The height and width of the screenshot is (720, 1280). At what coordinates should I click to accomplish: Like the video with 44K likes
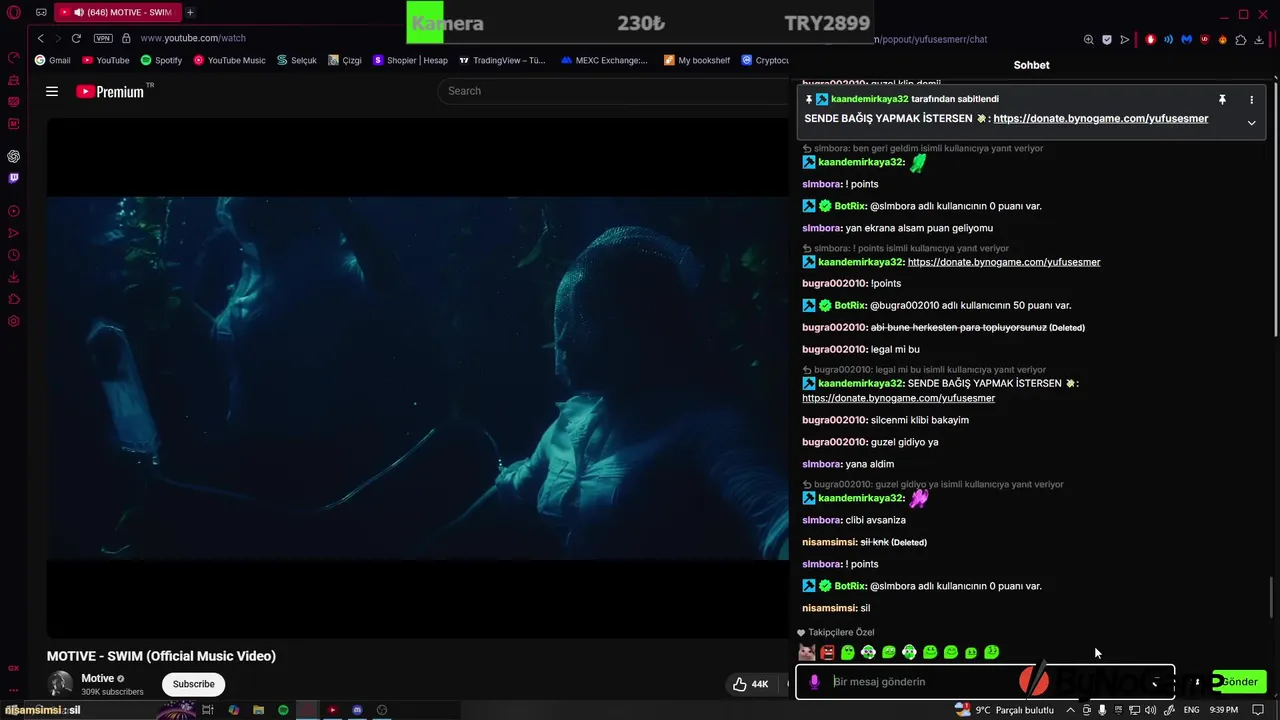point(750,684)
